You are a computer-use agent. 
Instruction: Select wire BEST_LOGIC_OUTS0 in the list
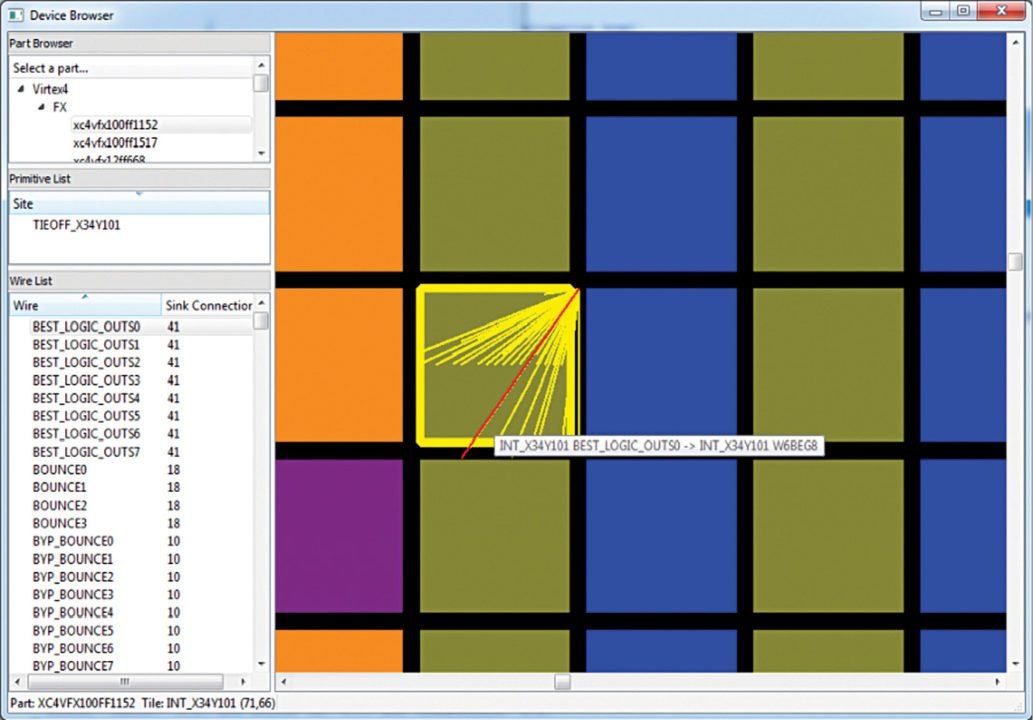[x=86, y=326]
